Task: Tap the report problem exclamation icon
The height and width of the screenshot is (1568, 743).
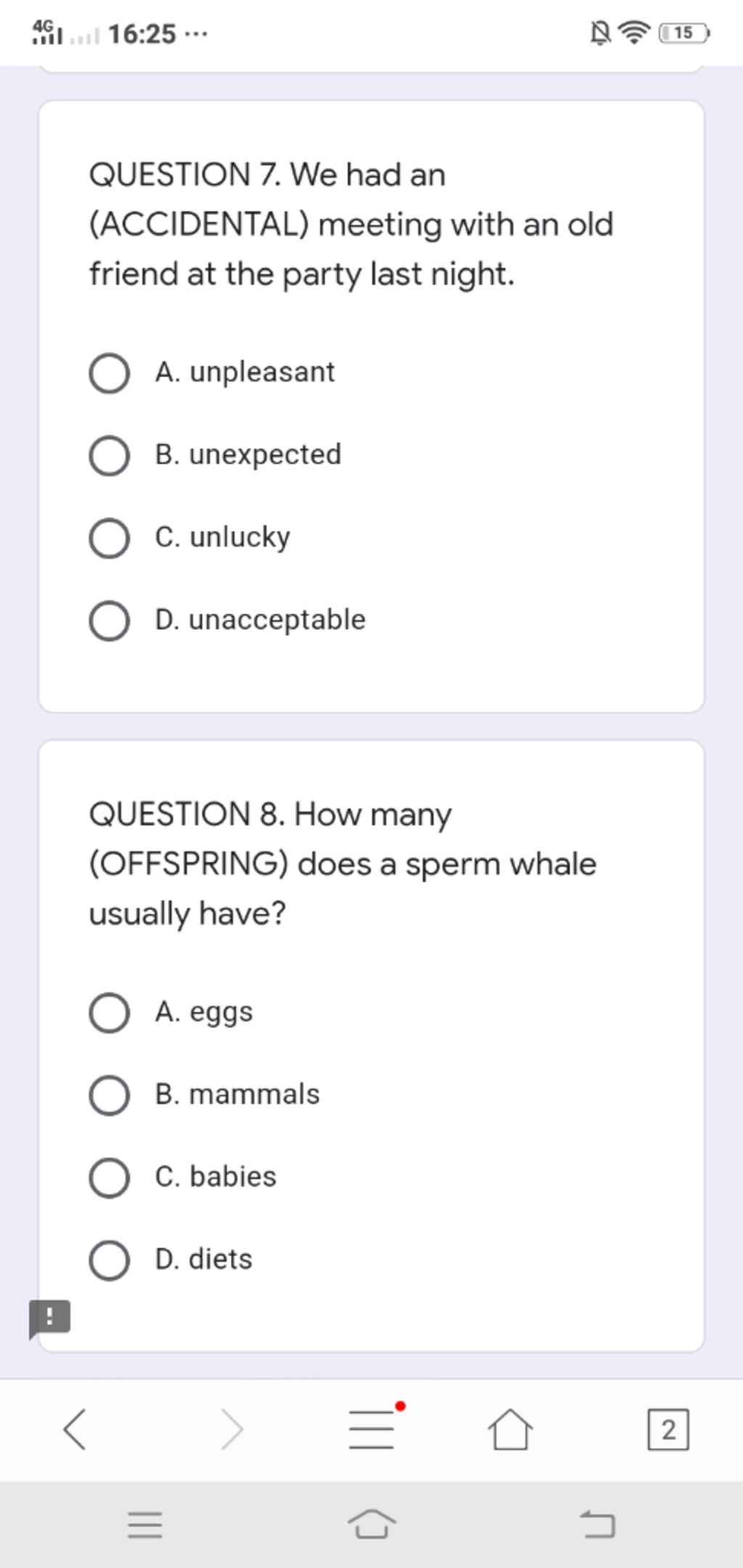Action: pyautogui.click(x=49, y=1319)
